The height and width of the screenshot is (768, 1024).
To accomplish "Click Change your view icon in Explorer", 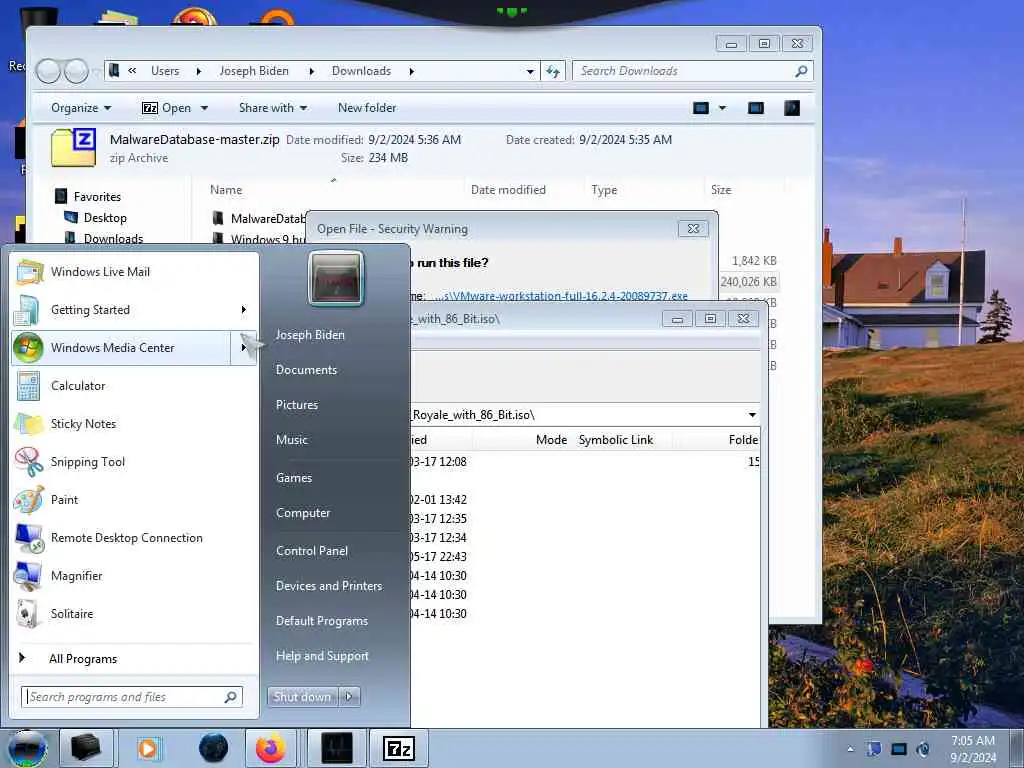I will tap(701, 108).
